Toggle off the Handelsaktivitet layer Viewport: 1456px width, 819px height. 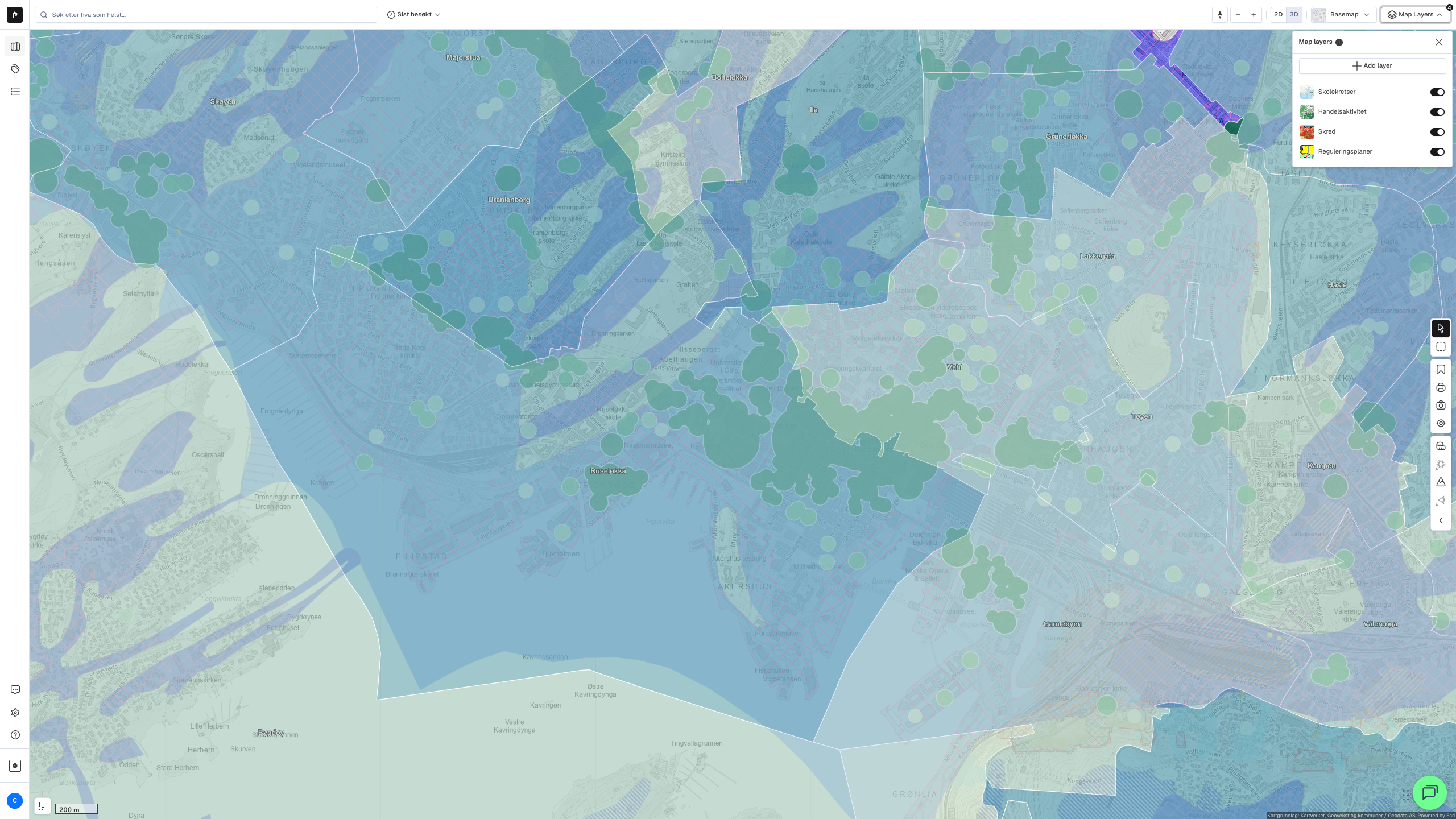coord(1437,112)
